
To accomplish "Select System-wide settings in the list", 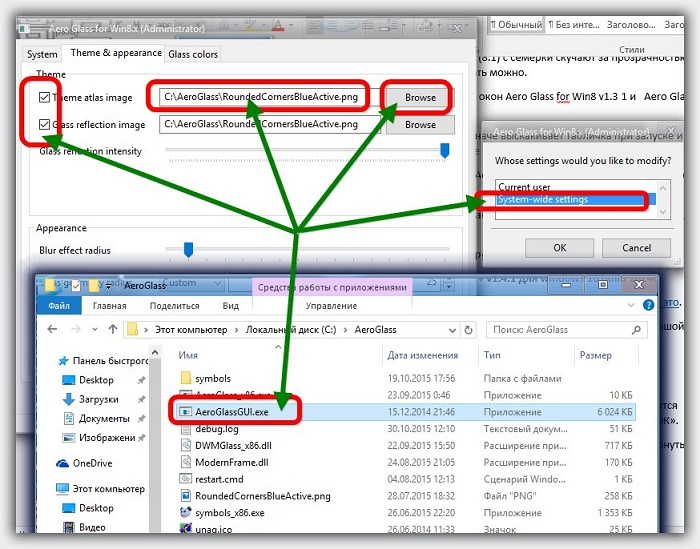I will pos(576,200).
